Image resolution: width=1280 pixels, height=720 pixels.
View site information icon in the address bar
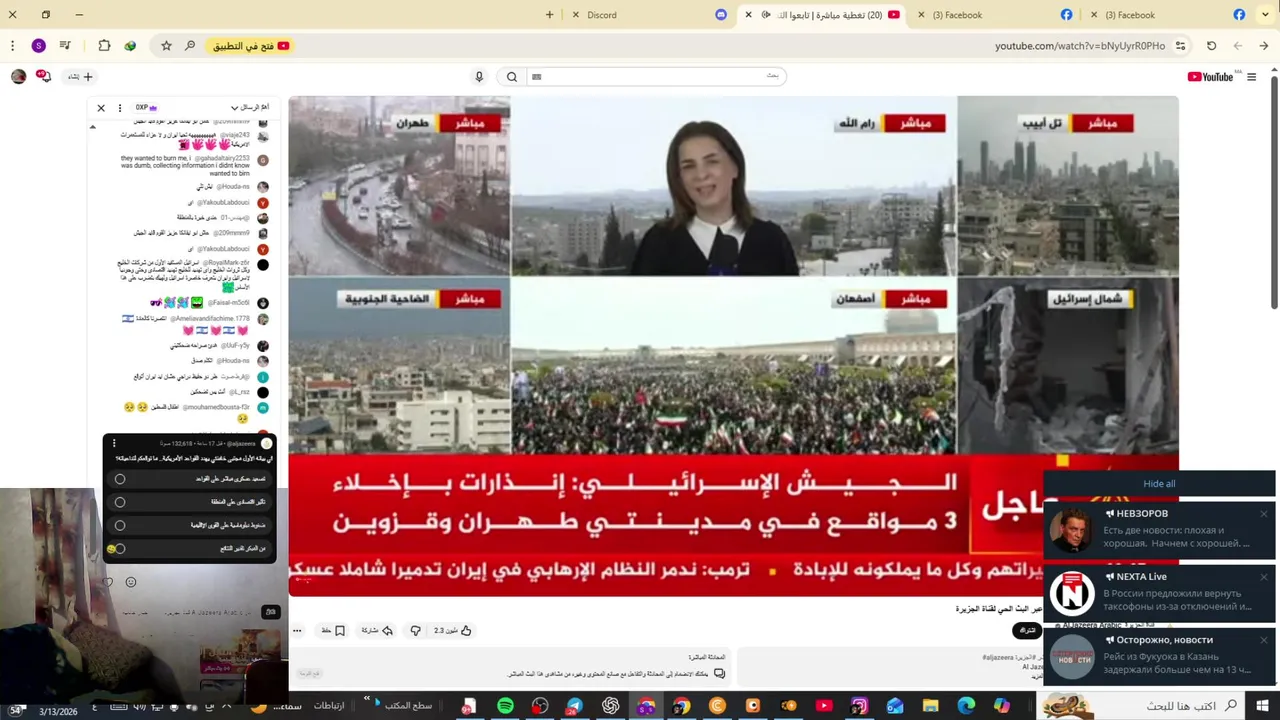(1181, 46)
